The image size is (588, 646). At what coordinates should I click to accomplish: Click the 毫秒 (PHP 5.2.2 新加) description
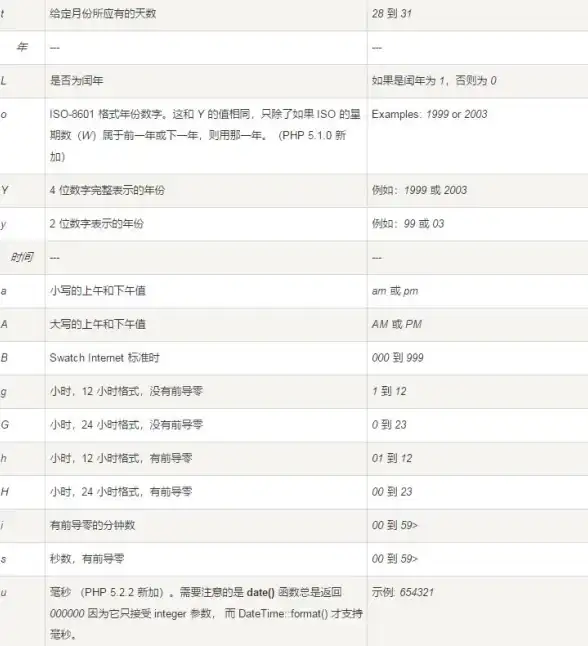206,613
